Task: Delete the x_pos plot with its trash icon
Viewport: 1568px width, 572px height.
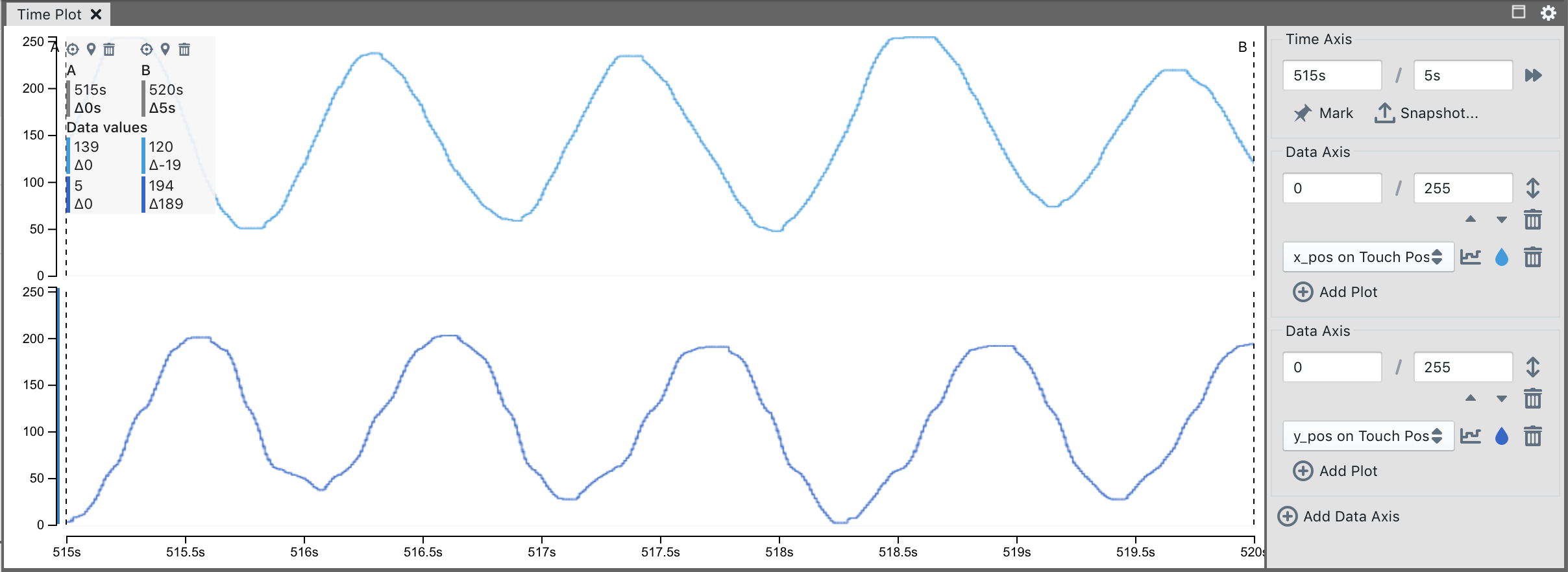Action: tap(1533, 257)
